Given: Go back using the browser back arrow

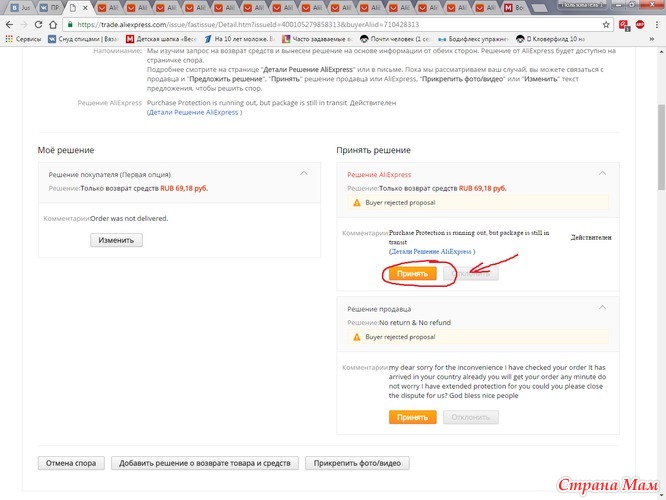Looking at the screenshot, I should [9, 25].
